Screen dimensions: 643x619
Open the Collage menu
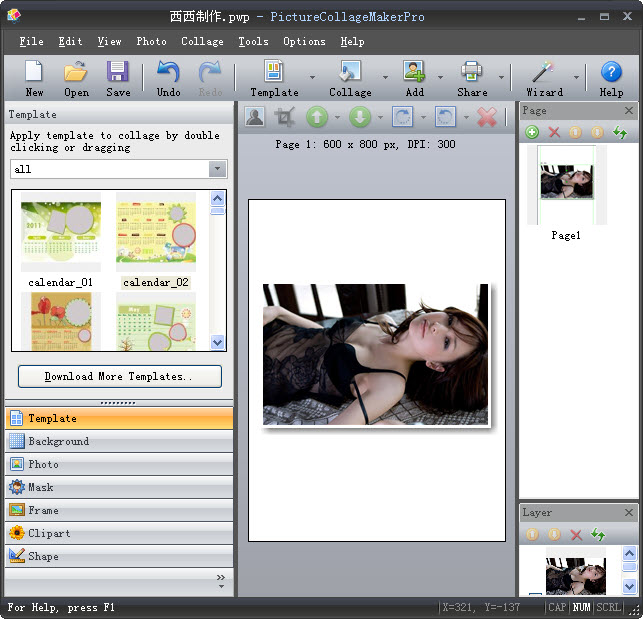pos(202,41)
